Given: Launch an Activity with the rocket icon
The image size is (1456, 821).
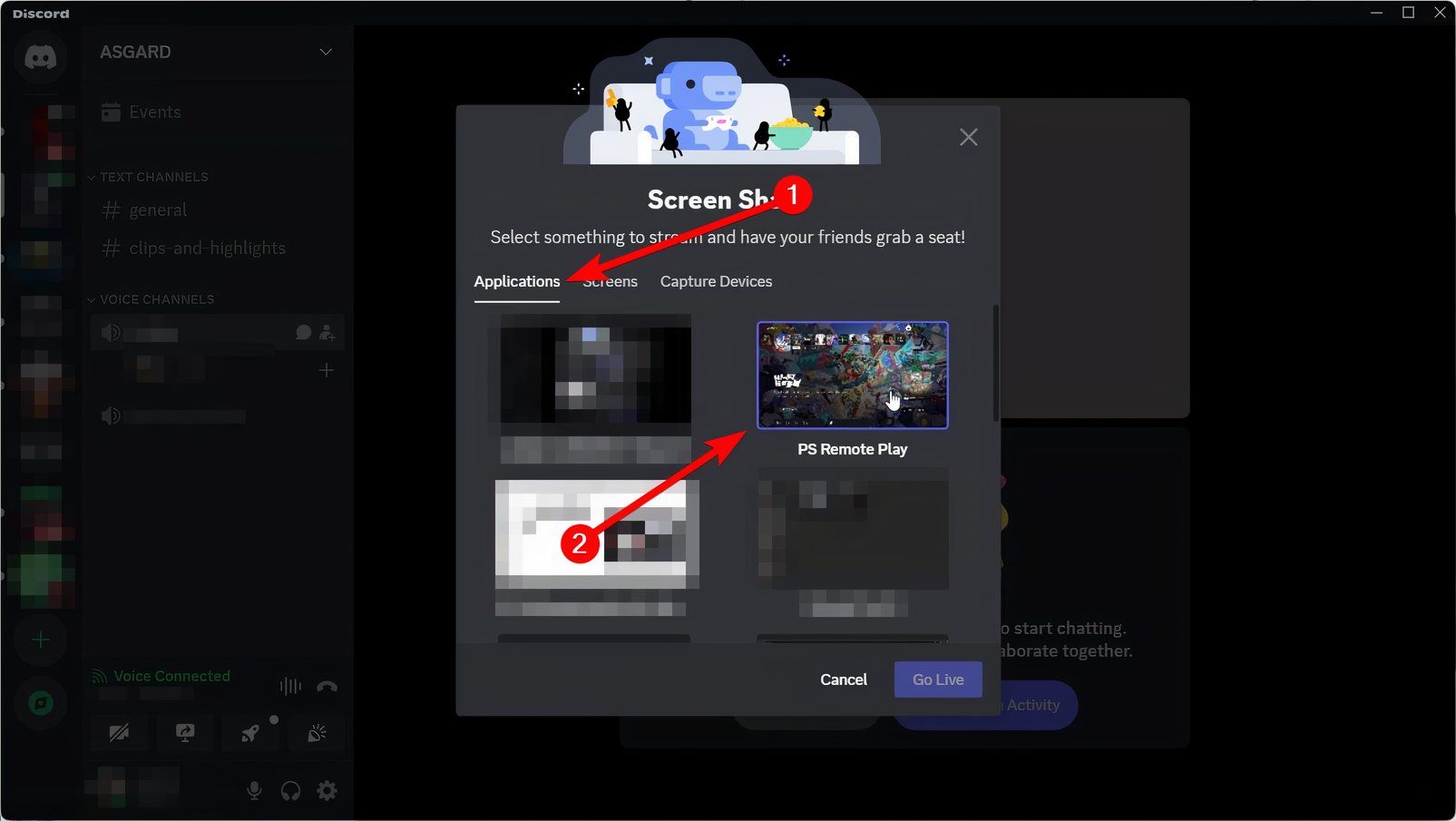Looking at the screenshot, I should (251, 733).
